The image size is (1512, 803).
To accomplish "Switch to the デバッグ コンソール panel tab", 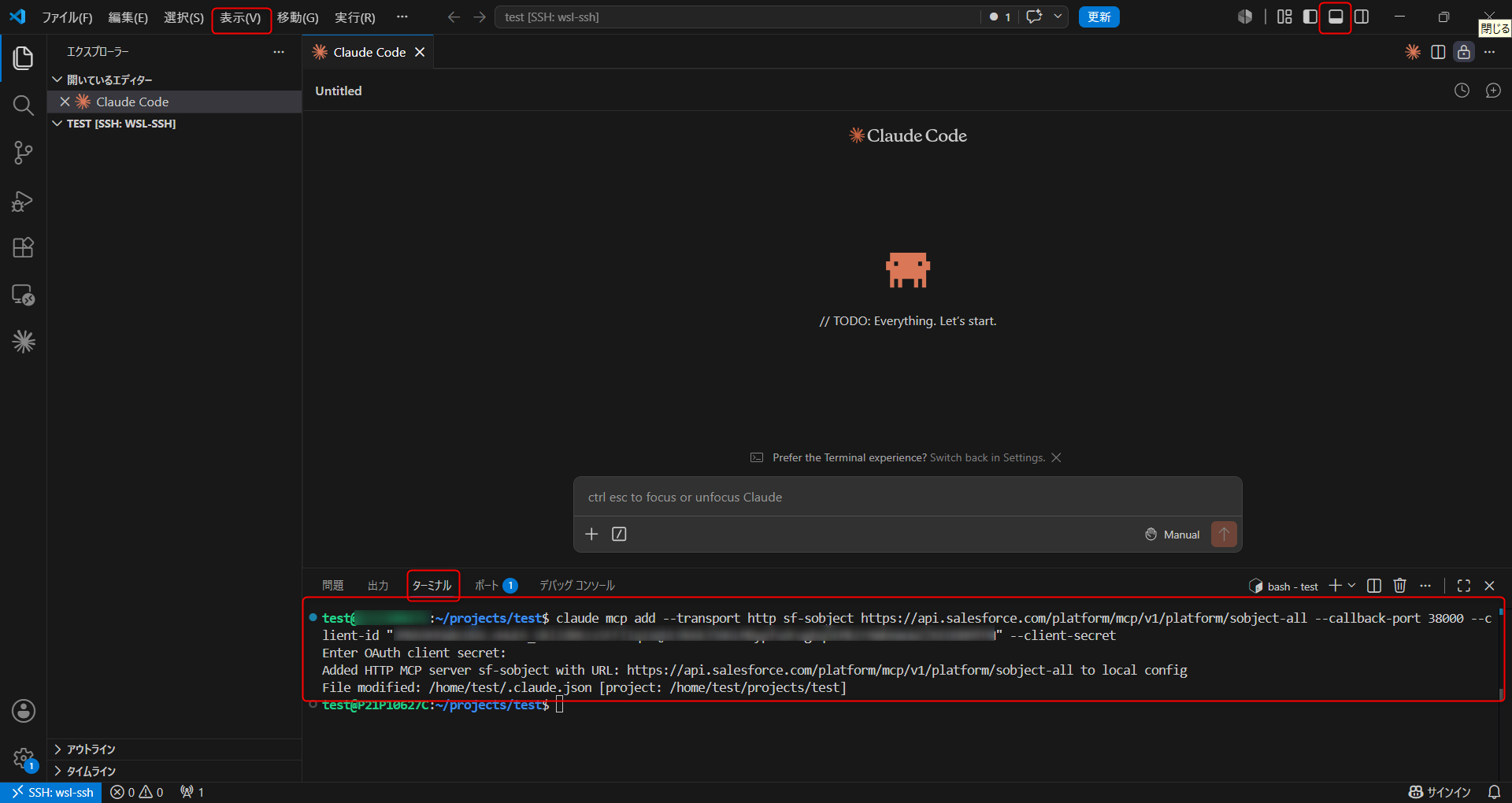I will pyautogui.click(x=577, y=586).
